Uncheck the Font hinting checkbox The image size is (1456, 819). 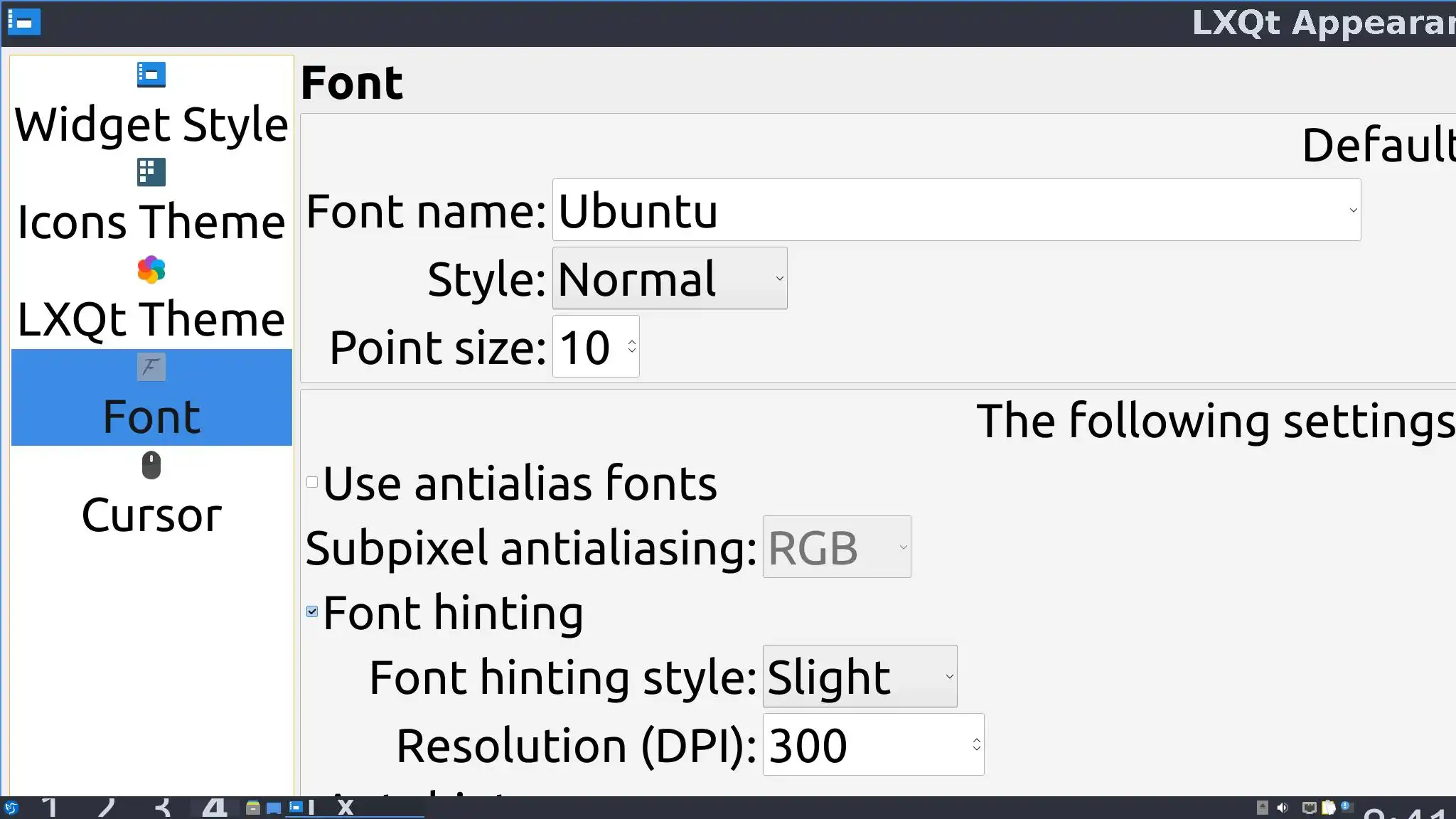tap(312, 611)
